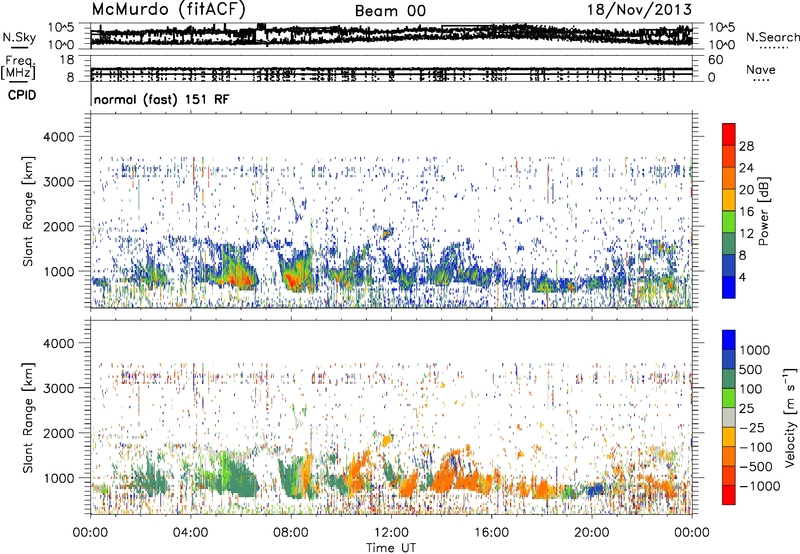Select the 08:00 time tick label

[290, 533]
